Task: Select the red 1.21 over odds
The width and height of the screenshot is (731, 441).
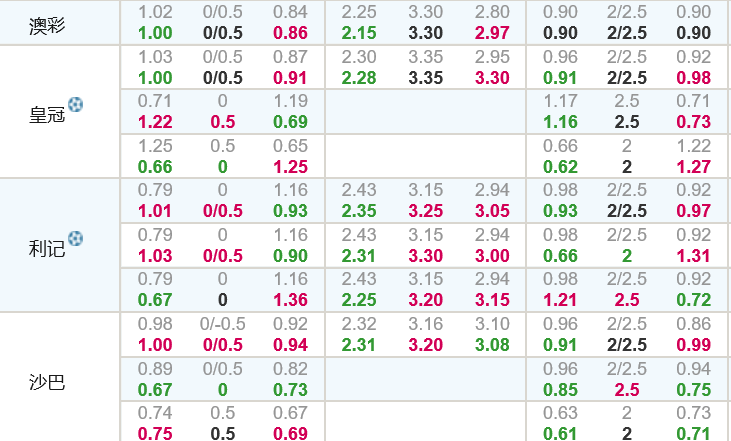Action: 560,299
